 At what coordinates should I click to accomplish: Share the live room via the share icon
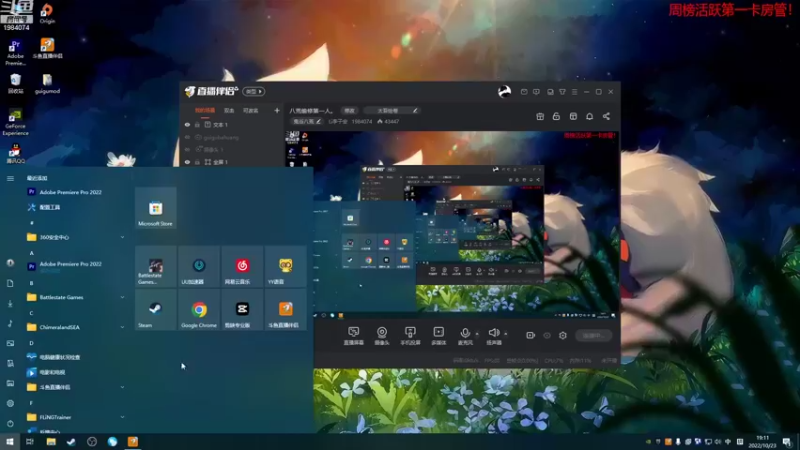(606, 116)
